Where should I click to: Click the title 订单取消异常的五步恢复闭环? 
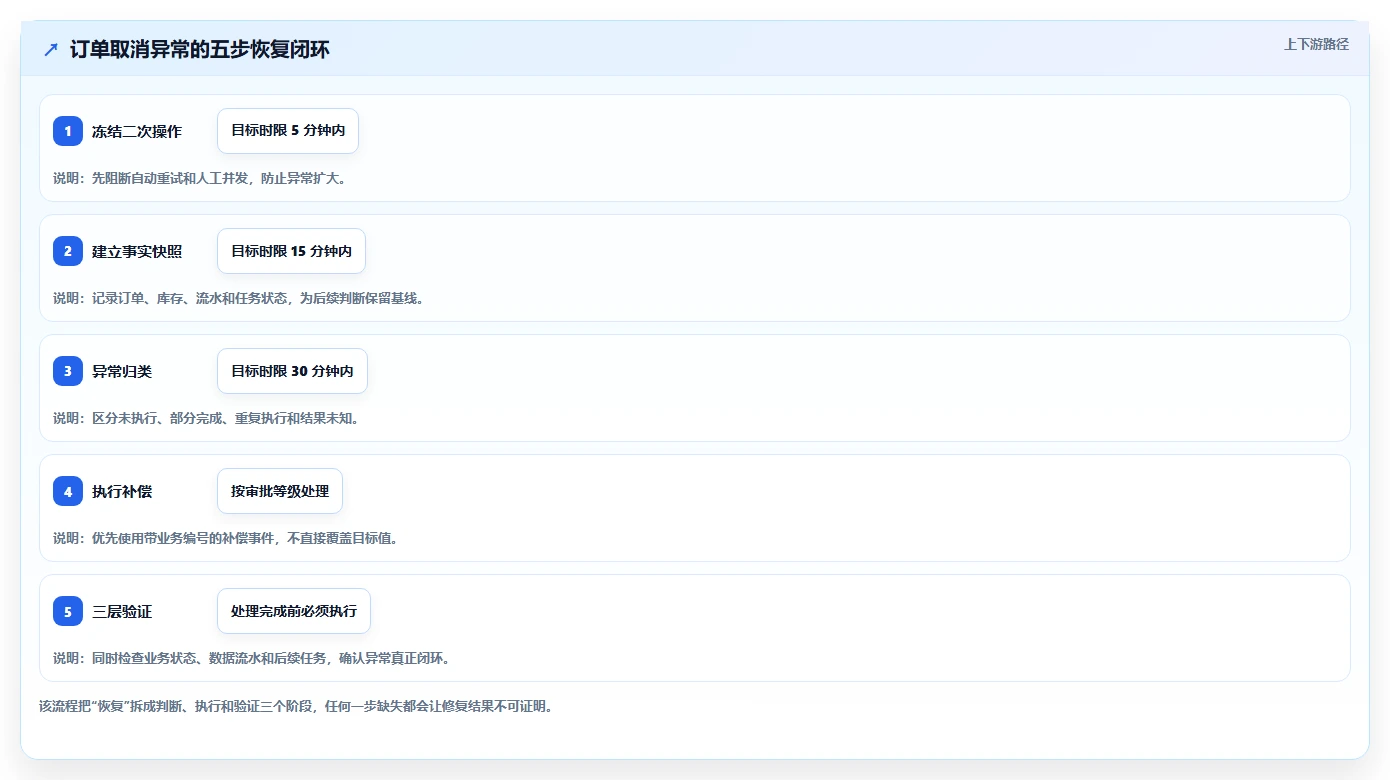click(x=199, y=50)
